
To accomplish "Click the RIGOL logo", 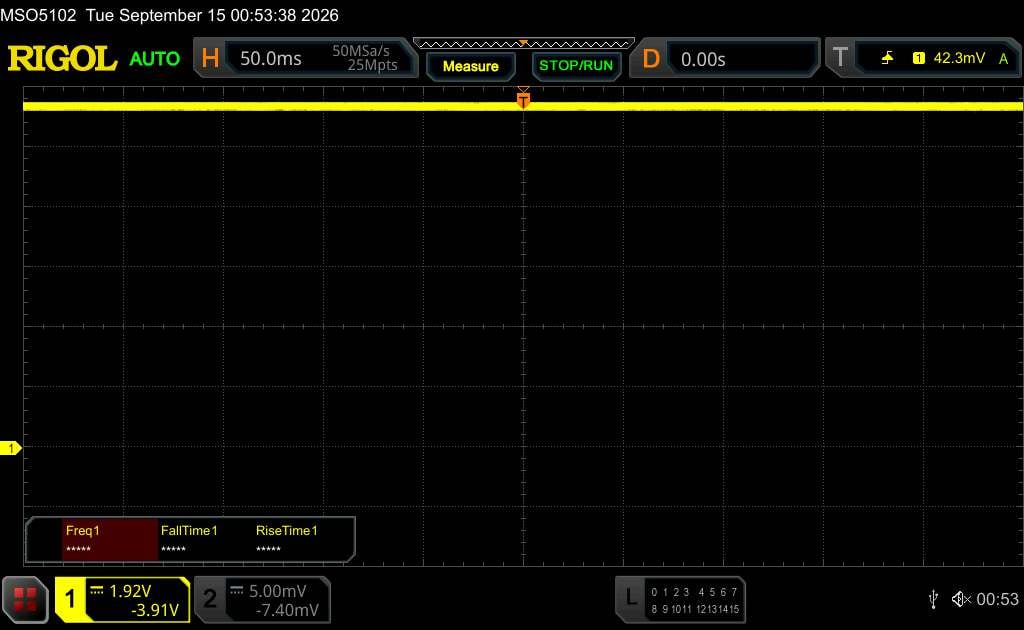I will (62, 59).
